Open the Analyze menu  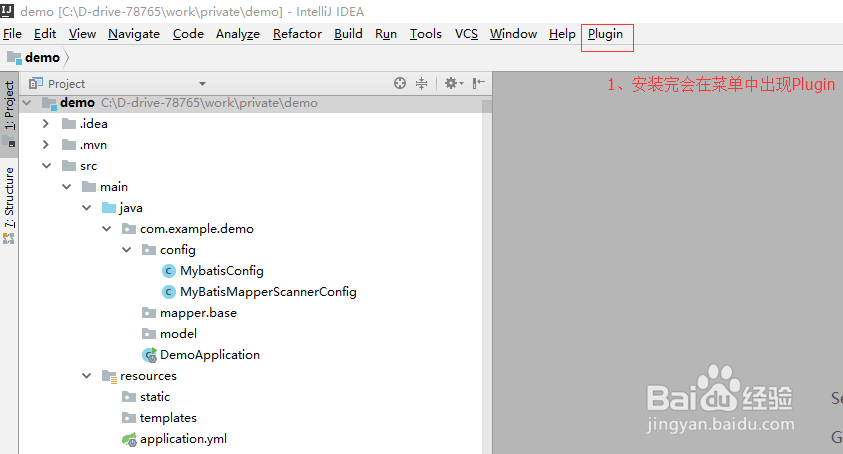tap(238, 34)
